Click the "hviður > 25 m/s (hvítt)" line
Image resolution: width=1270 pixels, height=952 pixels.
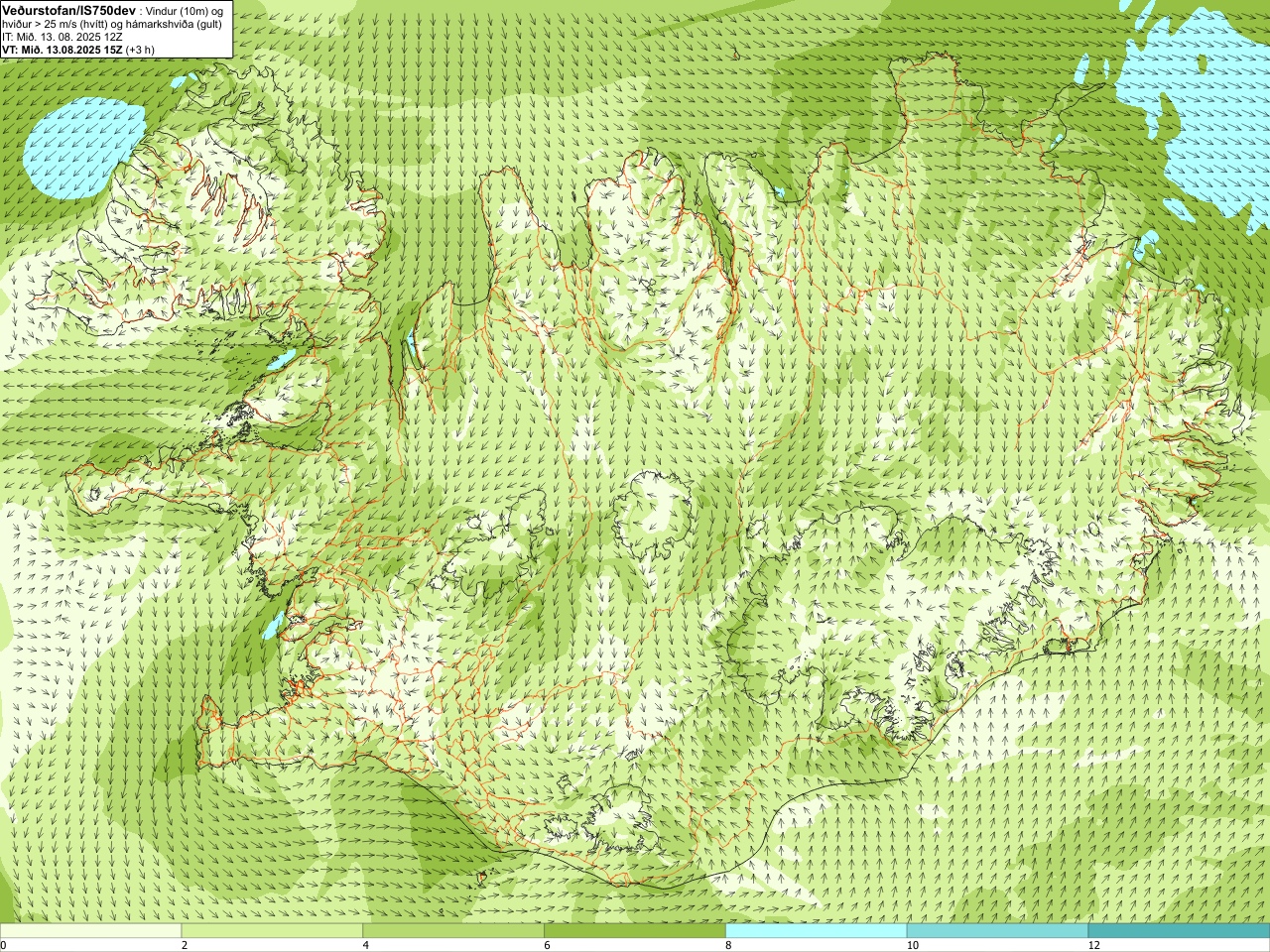pos(112,24)
